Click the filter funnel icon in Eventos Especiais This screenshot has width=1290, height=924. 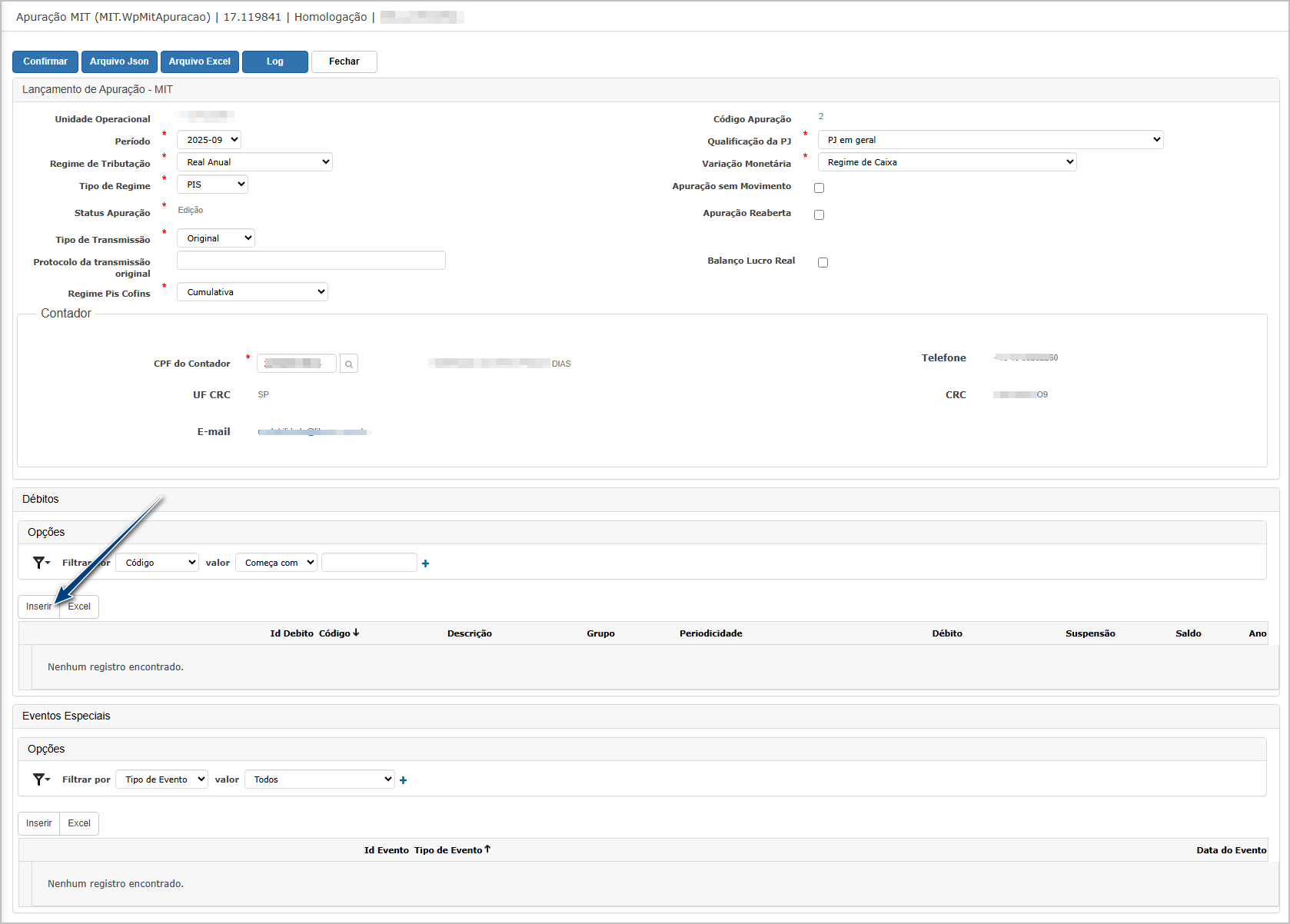40,779
